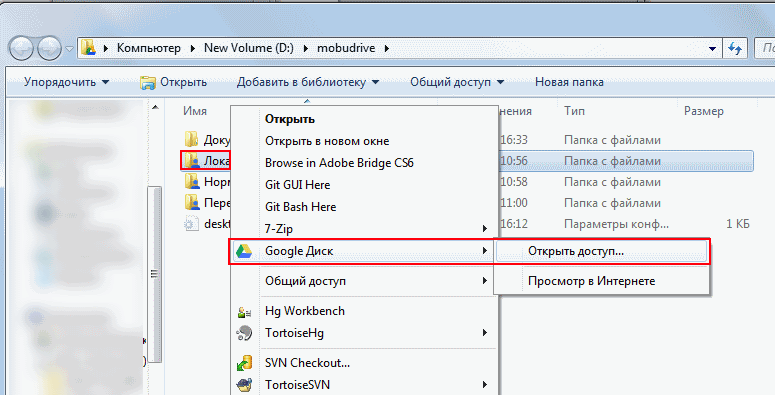Click the TortoiseHg icon
Image resolution: width=775 pixels, height=395 pixels.
tap(244, 333)
